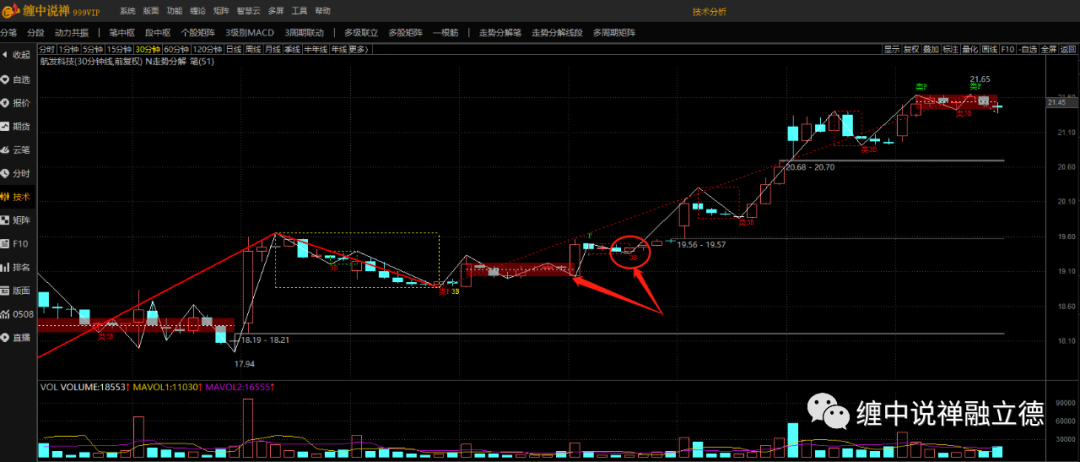Viewport: 1080px width, 462px height.
Task: Collapse the sidebar with 收起
Action: [x=17, y=55]
